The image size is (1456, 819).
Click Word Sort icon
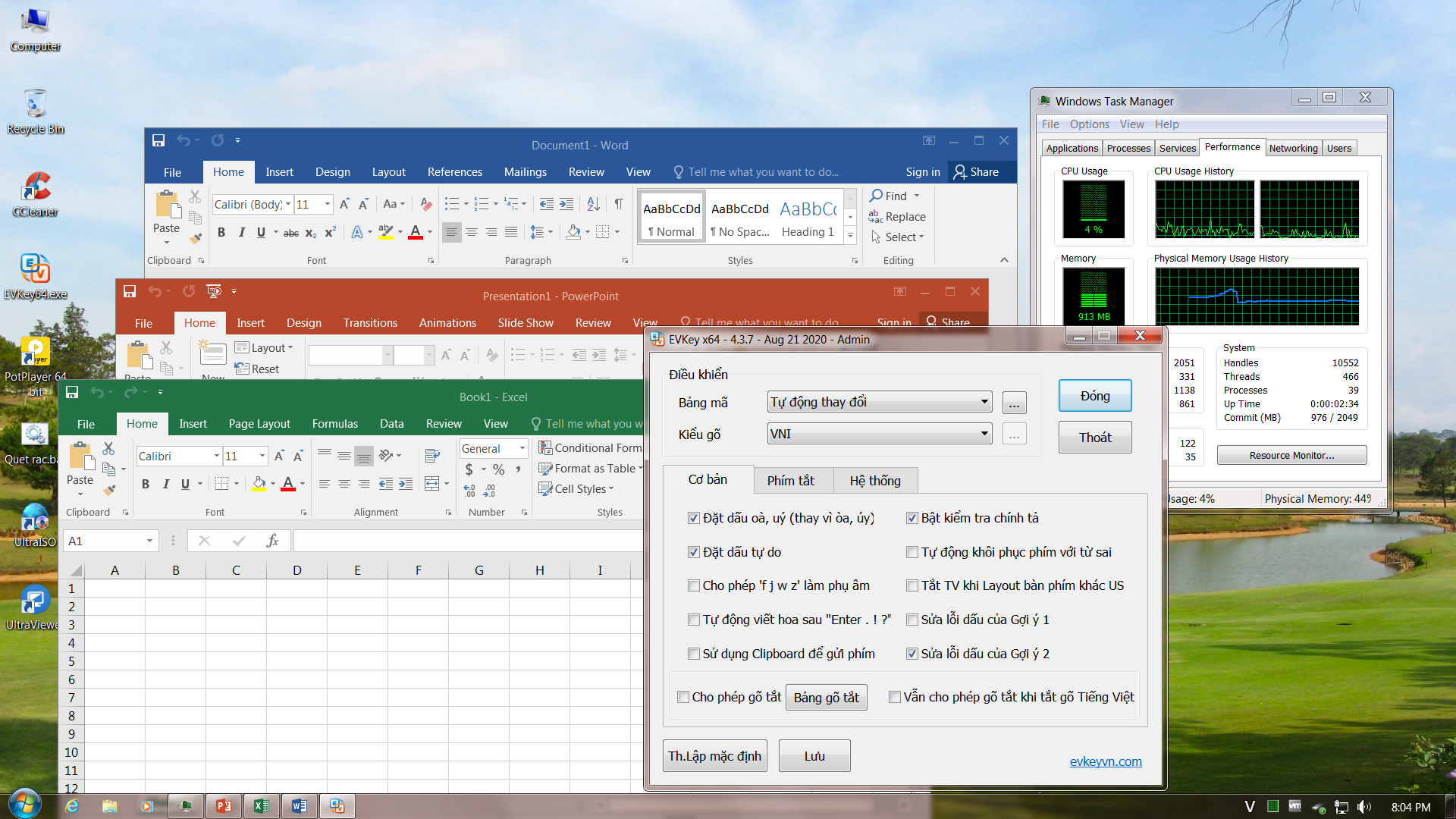pos(593,204)
